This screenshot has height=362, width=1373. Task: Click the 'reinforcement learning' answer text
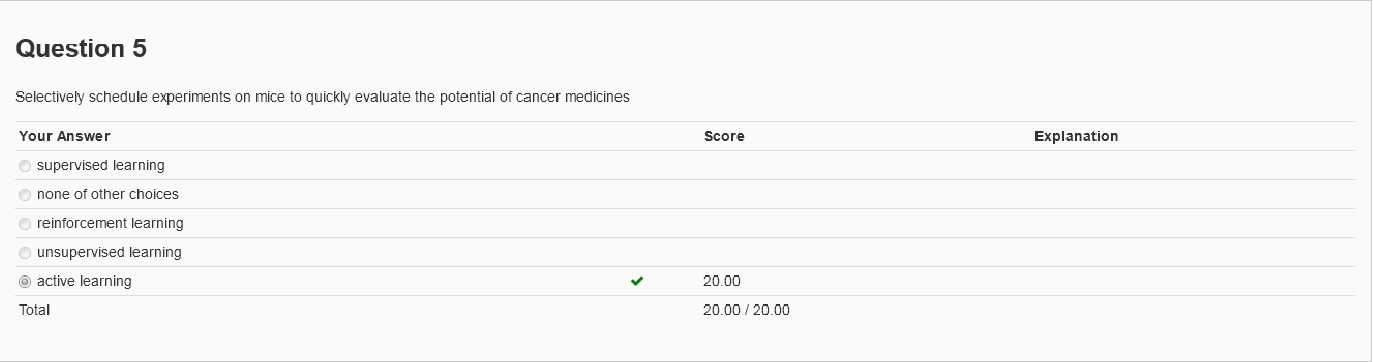point(110,223)
